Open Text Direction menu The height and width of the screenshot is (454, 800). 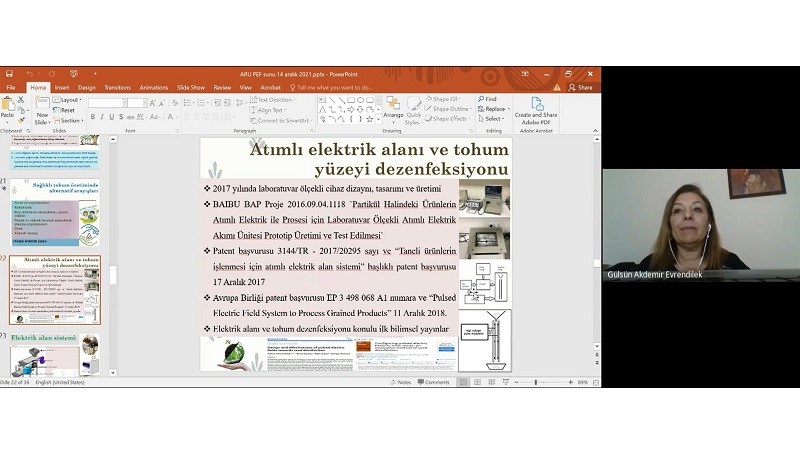271,99
